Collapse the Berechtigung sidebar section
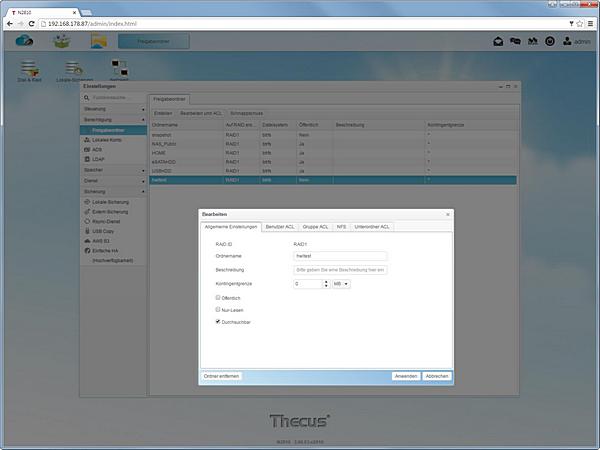 point(113,120)
